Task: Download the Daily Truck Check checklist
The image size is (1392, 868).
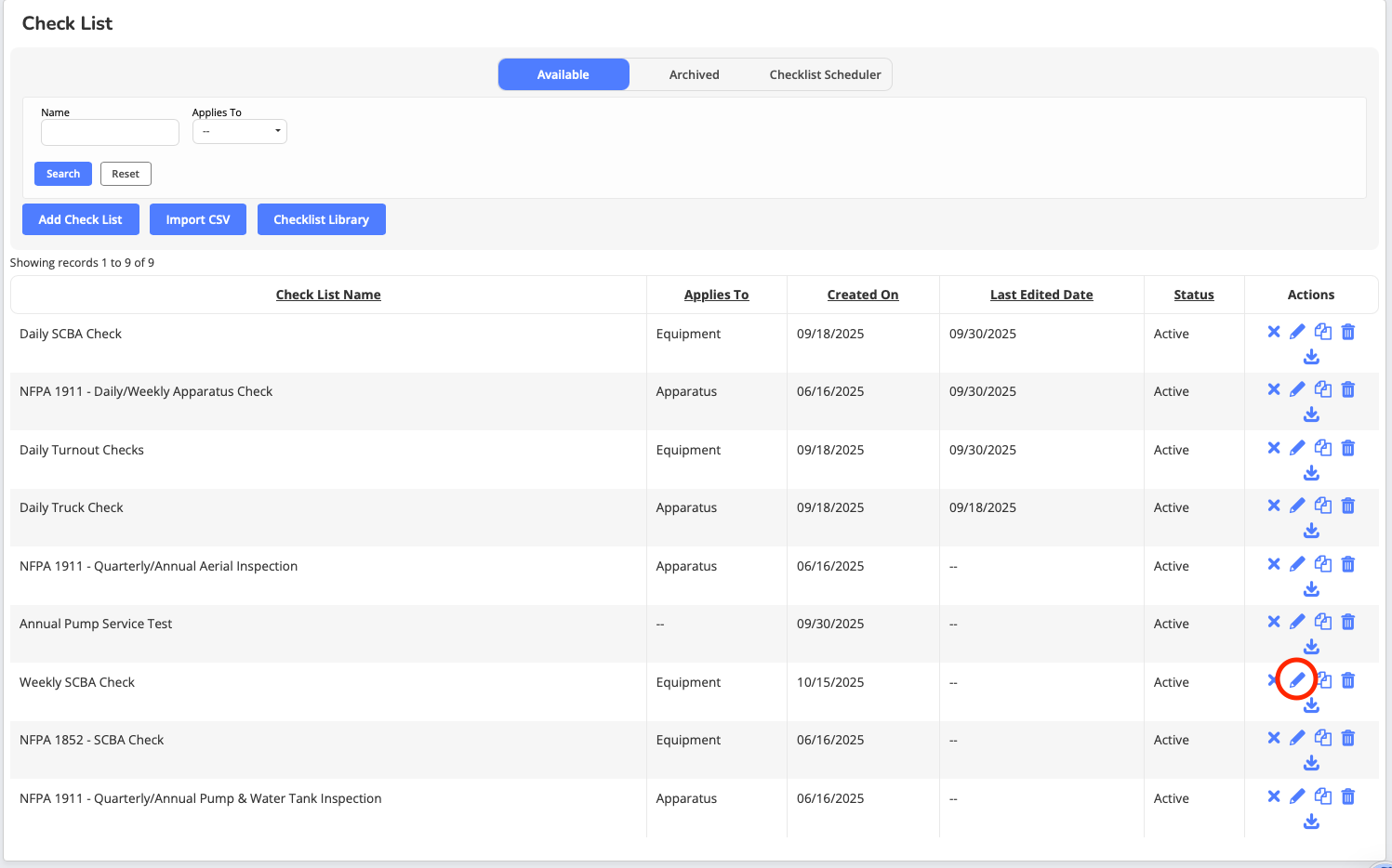Action: pos(1311,531)
